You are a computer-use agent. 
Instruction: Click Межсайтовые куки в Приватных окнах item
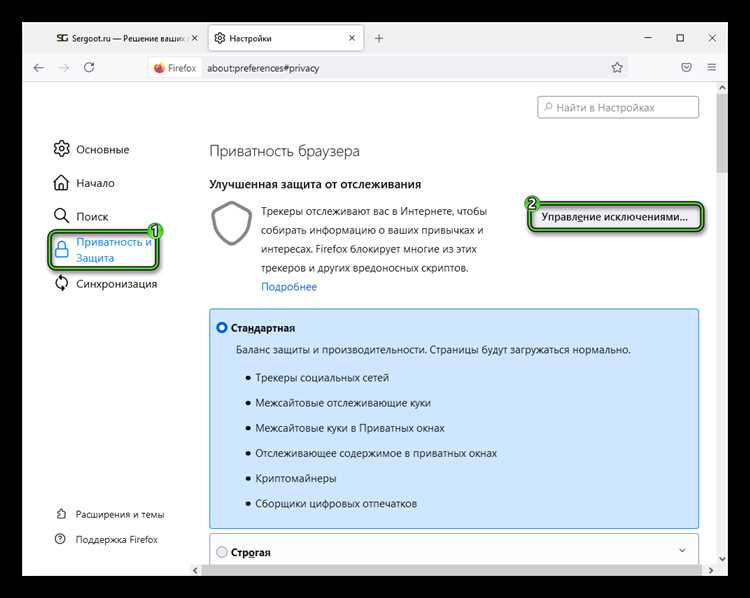click(350, 428)
